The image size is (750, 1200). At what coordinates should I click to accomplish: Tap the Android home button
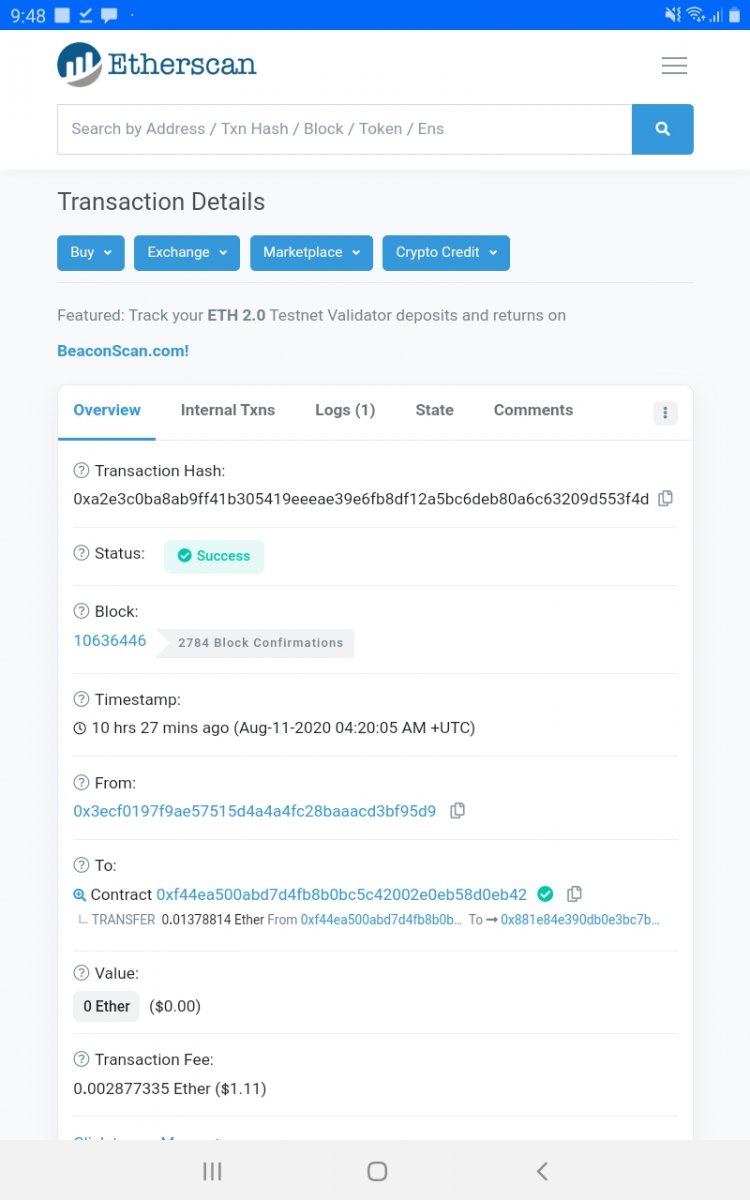[x=376, y=1171]
